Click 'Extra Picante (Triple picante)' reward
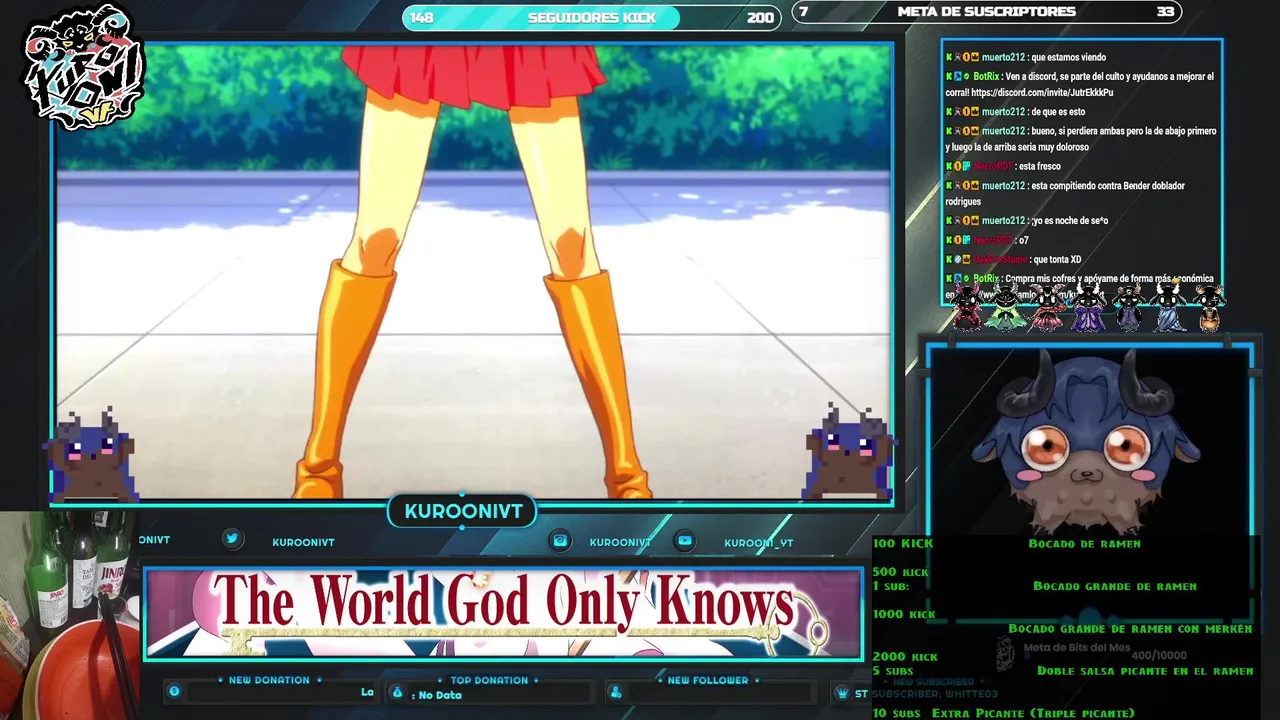This screenshot has width=1280, height=720. (x=1033, y=713)
